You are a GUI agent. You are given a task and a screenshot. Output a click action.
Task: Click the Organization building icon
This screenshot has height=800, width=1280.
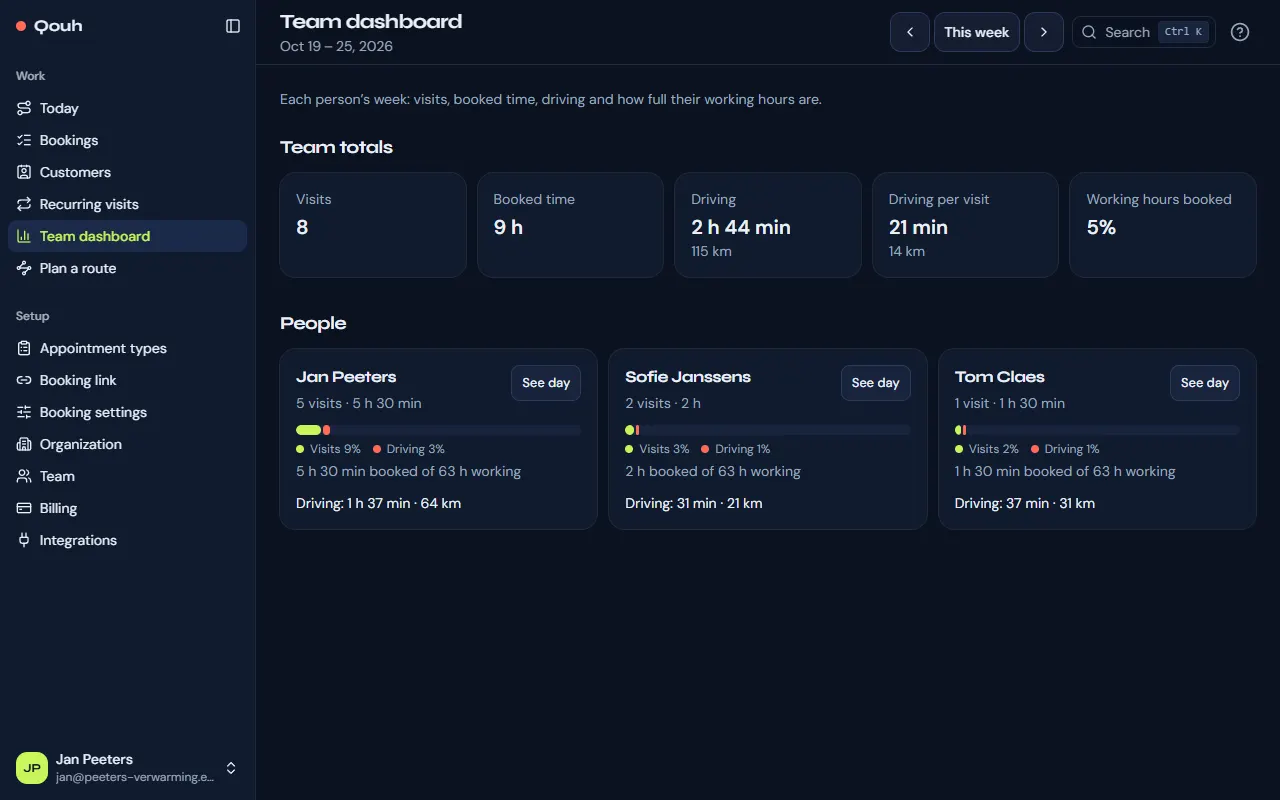click(24, 444)
